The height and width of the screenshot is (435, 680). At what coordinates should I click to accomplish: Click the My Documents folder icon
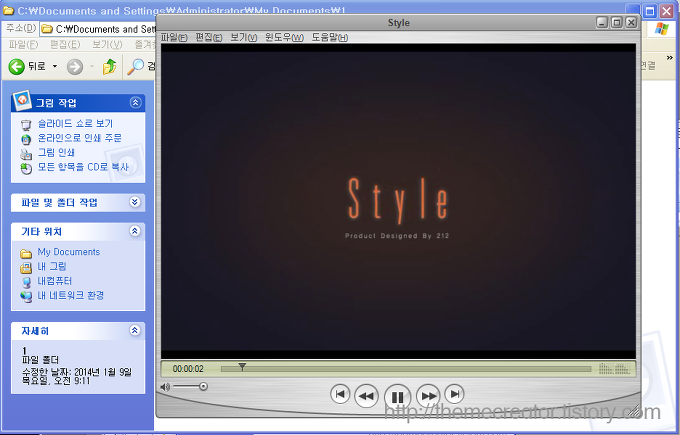(26, 253)
